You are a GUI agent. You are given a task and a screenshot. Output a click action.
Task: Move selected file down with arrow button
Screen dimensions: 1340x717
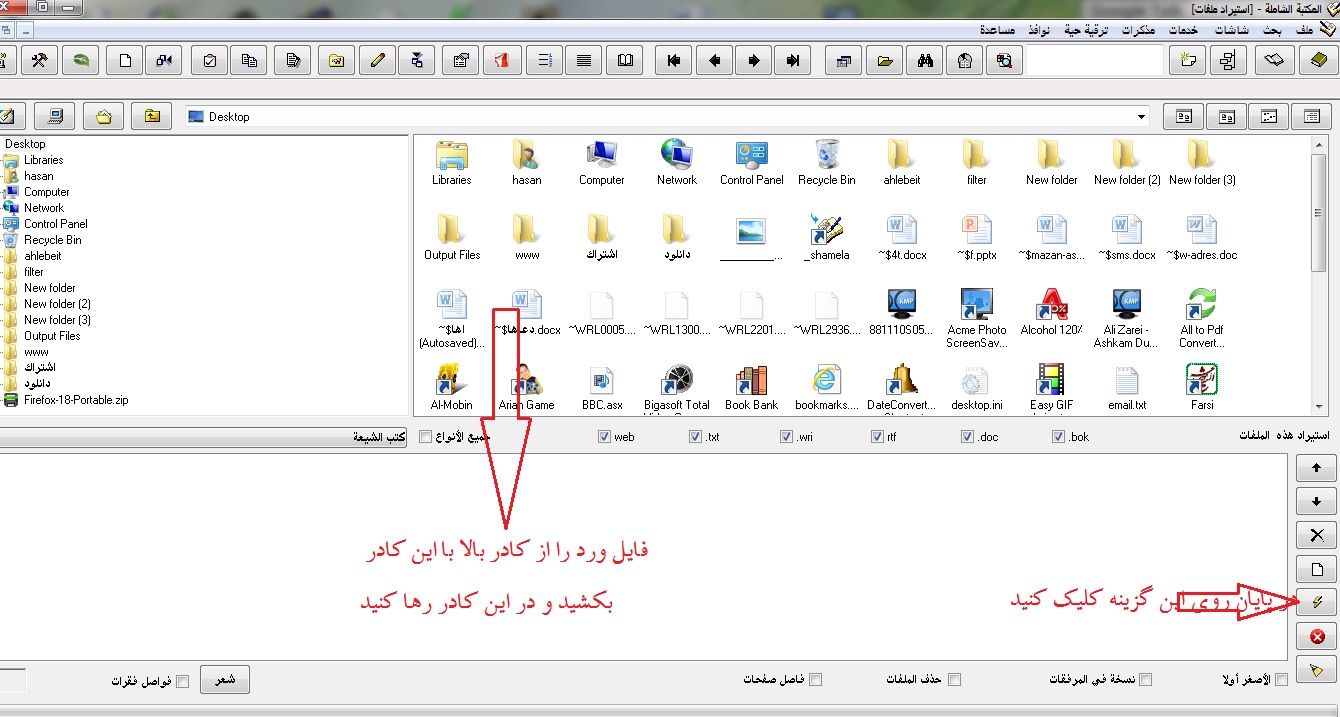click(x=1317, y=501)
